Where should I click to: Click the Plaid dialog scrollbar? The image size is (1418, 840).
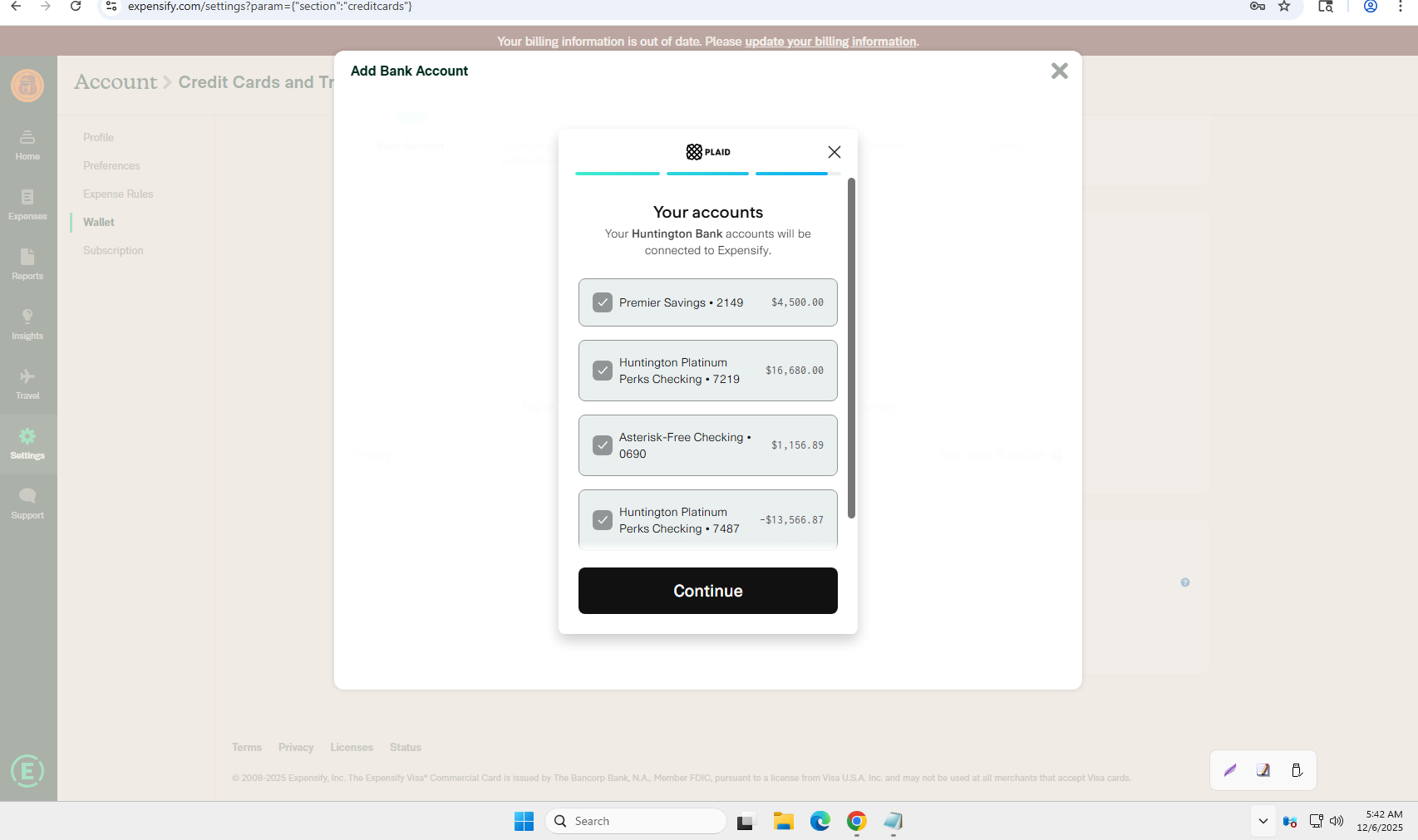point(851,347)
